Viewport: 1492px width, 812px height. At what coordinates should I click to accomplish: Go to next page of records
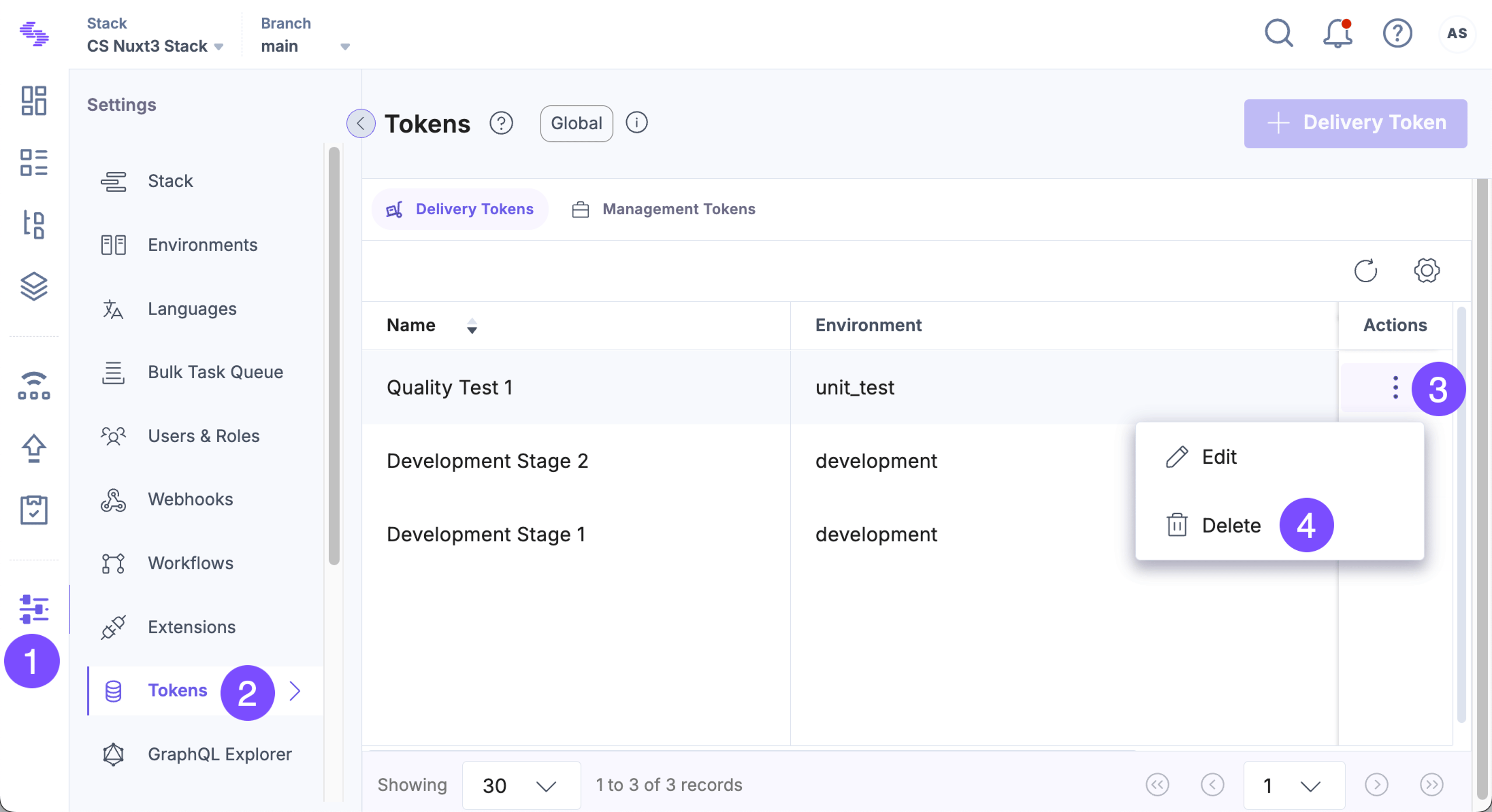[1376, 785]
